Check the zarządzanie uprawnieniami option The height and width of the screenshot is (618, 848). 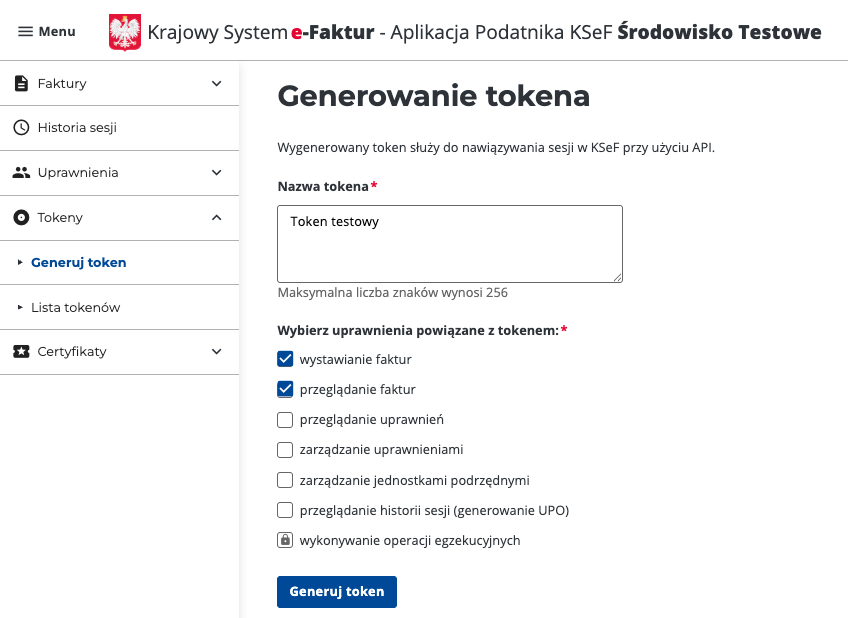pos(285,449)
